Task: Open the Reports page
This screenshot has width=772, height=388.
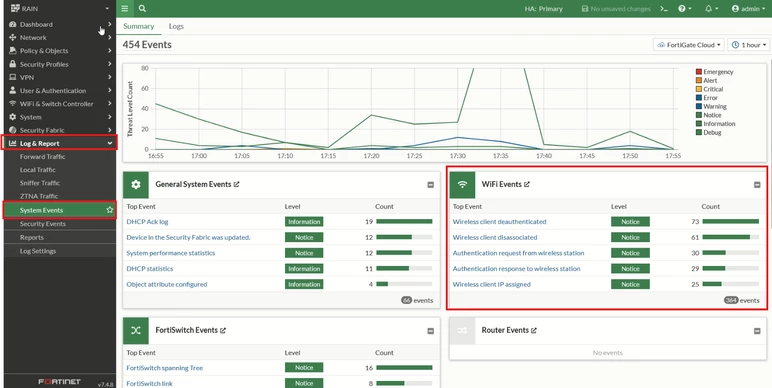Action: coord(32,237)
